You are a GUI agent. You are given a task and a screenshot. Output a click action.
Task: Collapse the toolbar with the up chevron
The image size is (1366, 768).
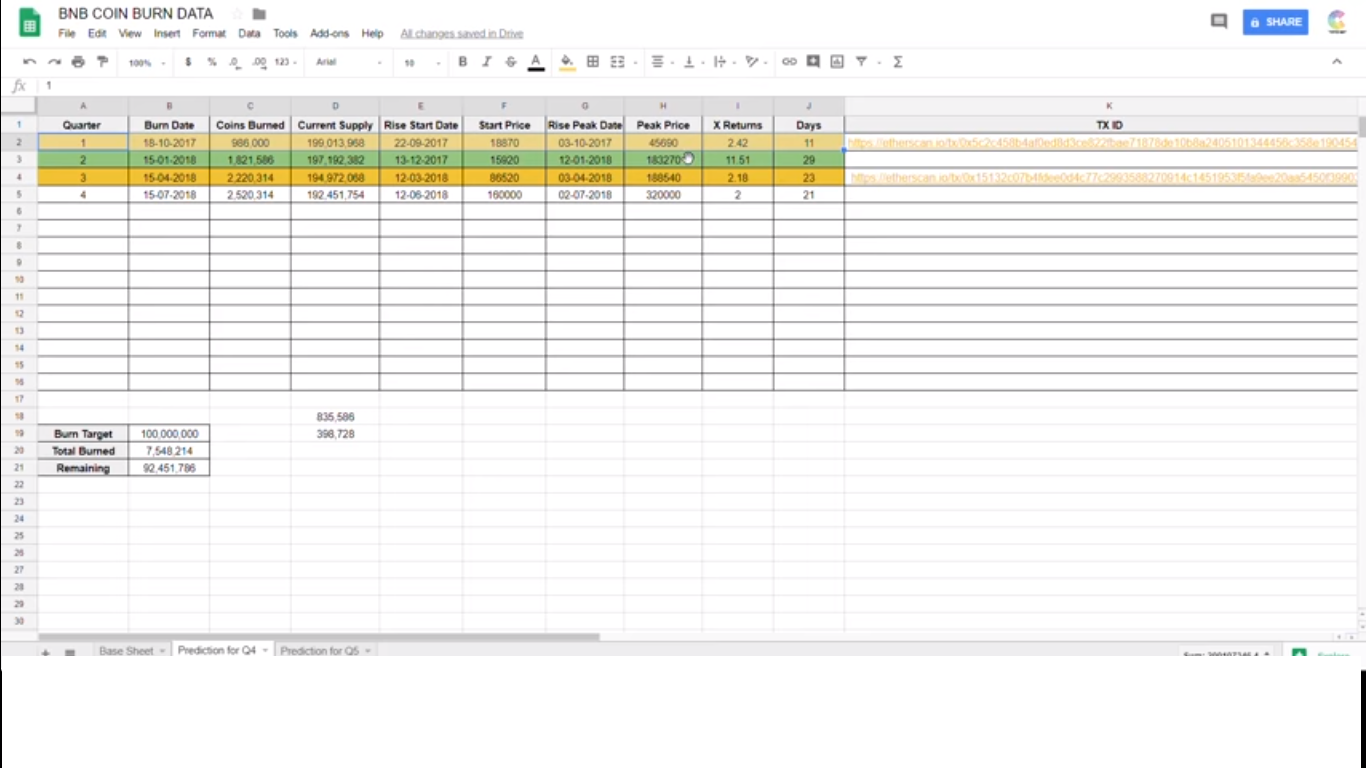click(x=1337, y=62)
